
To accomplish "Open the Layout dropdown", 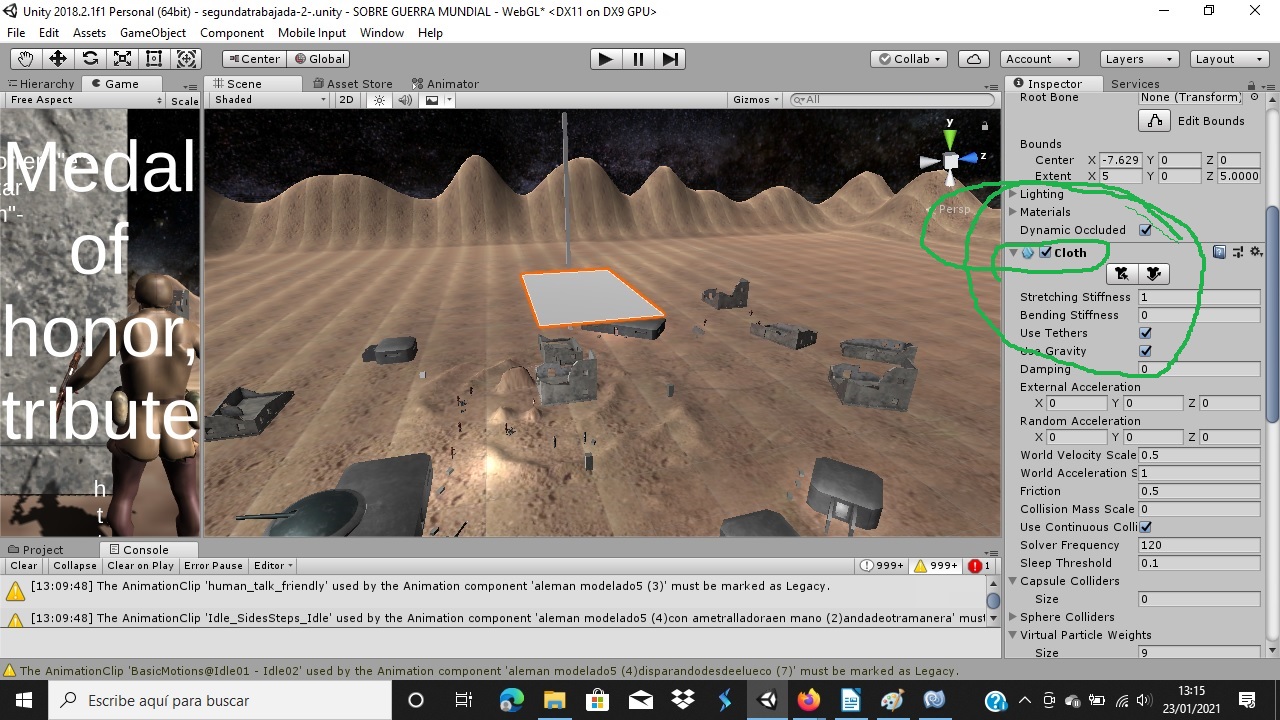I will [1229, 59].
